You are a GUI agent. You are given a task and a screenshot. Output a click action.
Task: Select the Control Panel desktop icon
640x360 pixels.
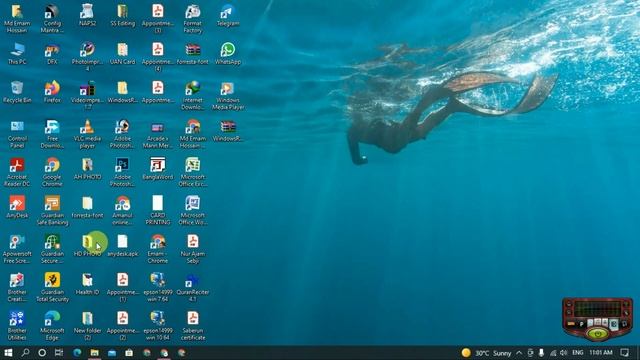[17, 134]
